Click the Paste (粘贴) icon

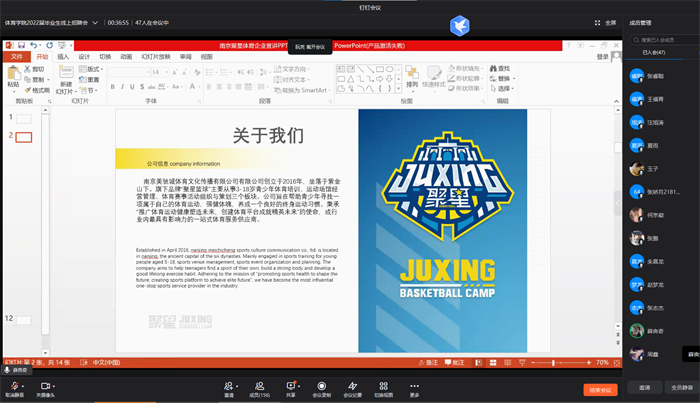(x=13, y=72)
